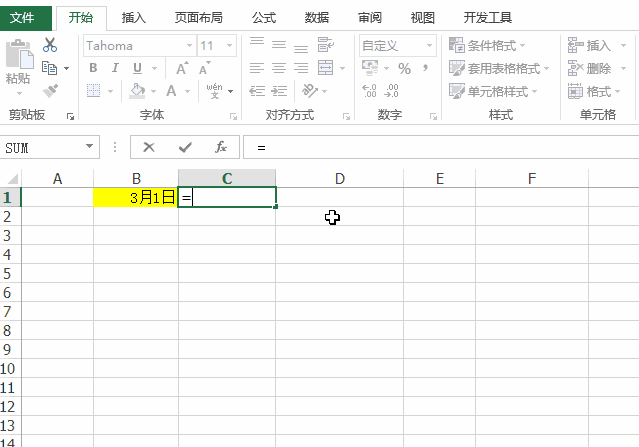Open the 文件 tab

[26, 18]
